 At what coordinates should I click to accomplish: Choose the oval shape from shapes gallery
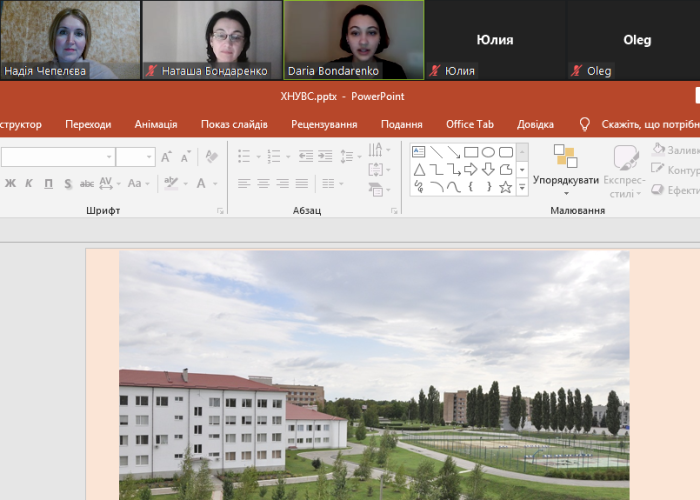pyautogui.click(x=488, y=152)
